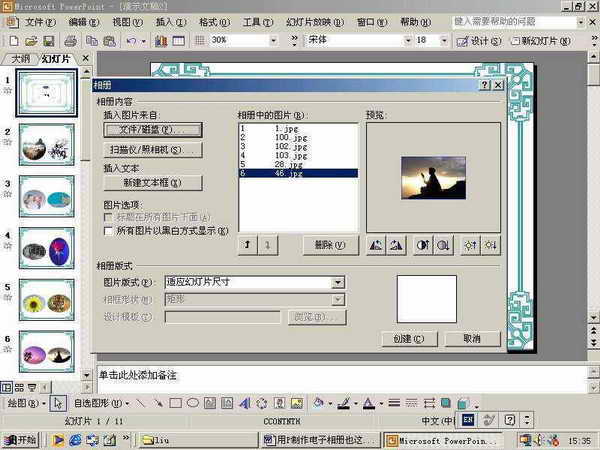This screenshot has height=450, width=600.
Task: Switch to the 大纲 tab
Action: (x=21, y=59)
